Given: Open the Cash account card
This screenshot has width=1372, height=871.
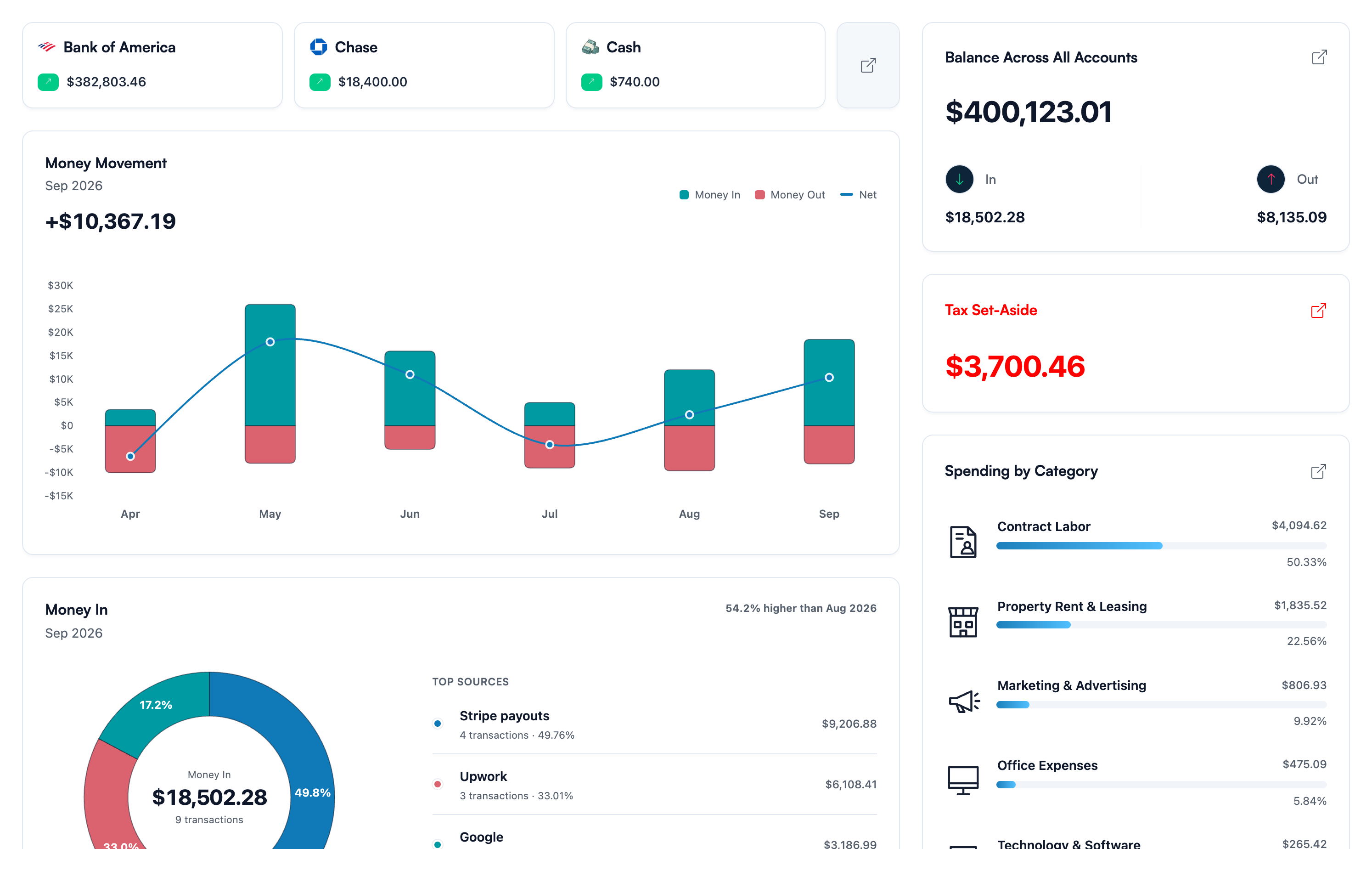Looking at the screenshot, I should tap(695, 65).
